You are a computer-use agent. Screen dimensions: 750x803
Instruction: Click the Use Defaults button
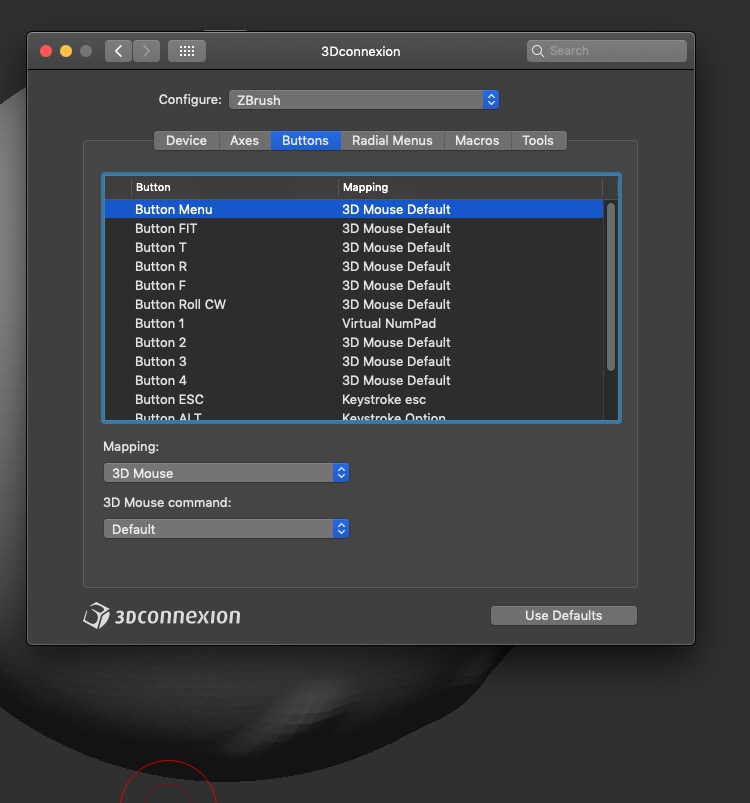point(564,615)
